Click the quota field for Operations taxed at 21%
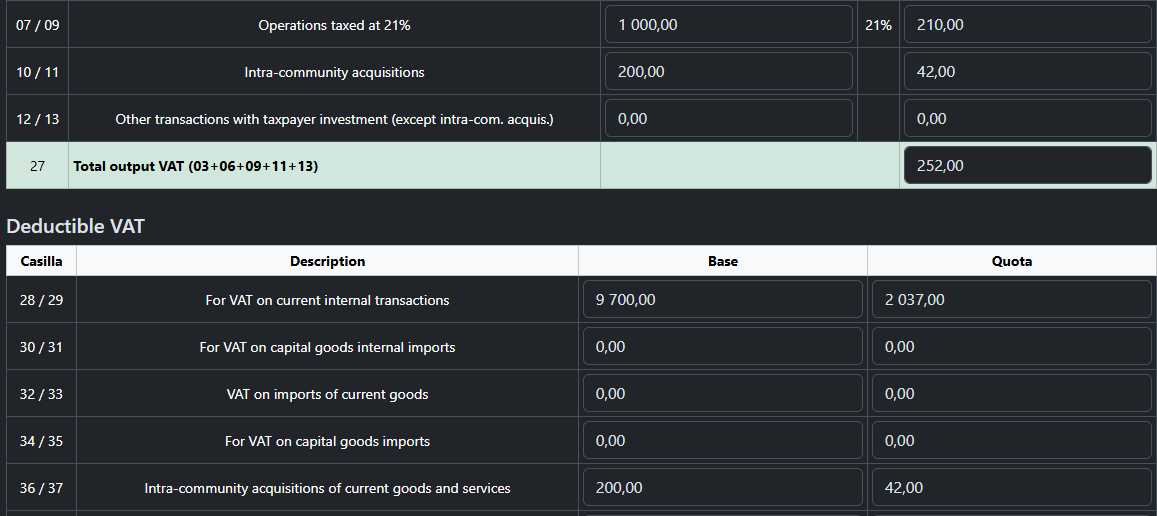The image size is (1157, 516). pos(1027,25)
